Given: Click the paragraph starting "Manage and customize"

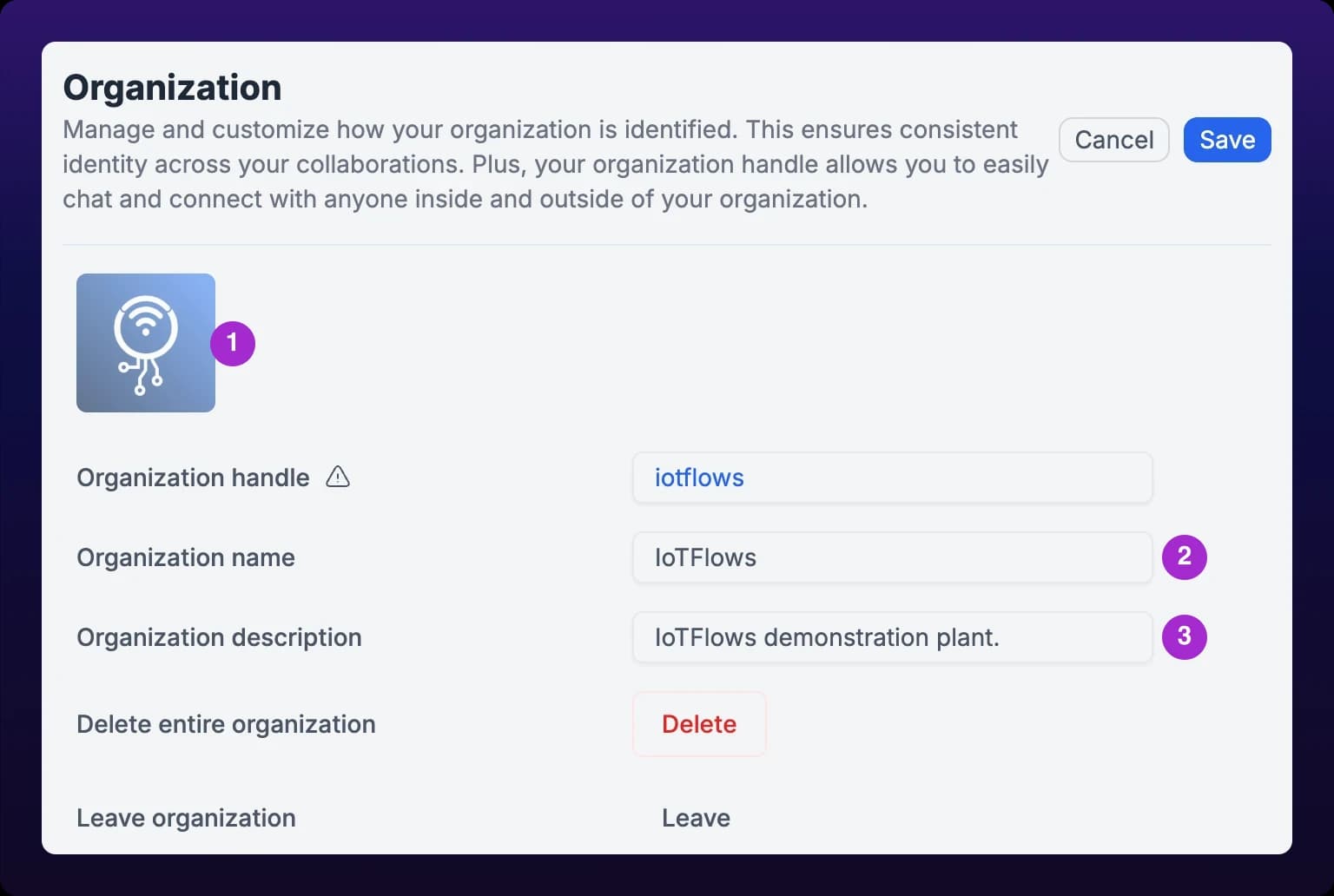Looking at the screenshot, I should (556, 164).
